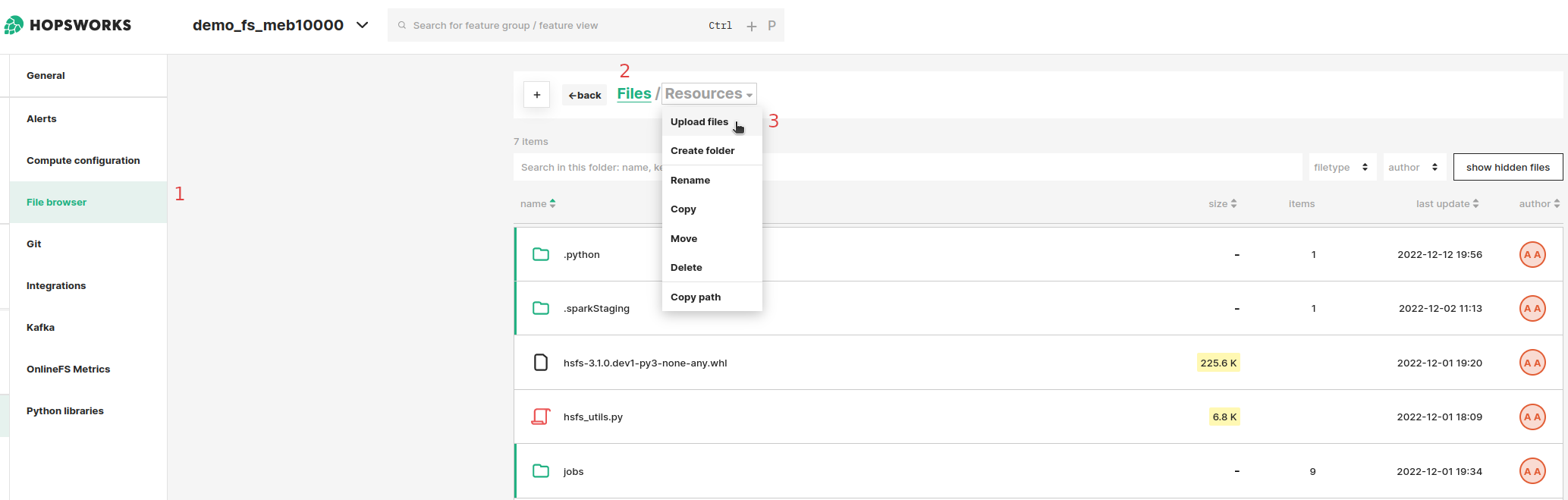Open the jobs folder icon
Image resolution: width=1568 pixels, height=500 pixels.
click(541, 471)
